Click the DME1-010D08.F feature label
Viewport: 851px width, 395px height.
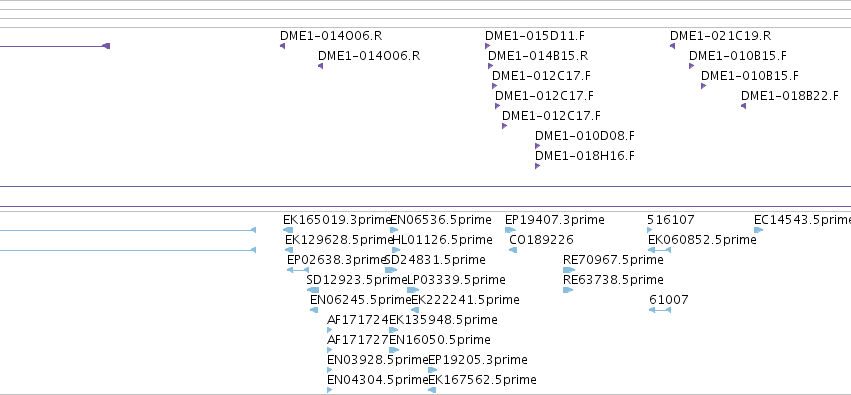585,136
